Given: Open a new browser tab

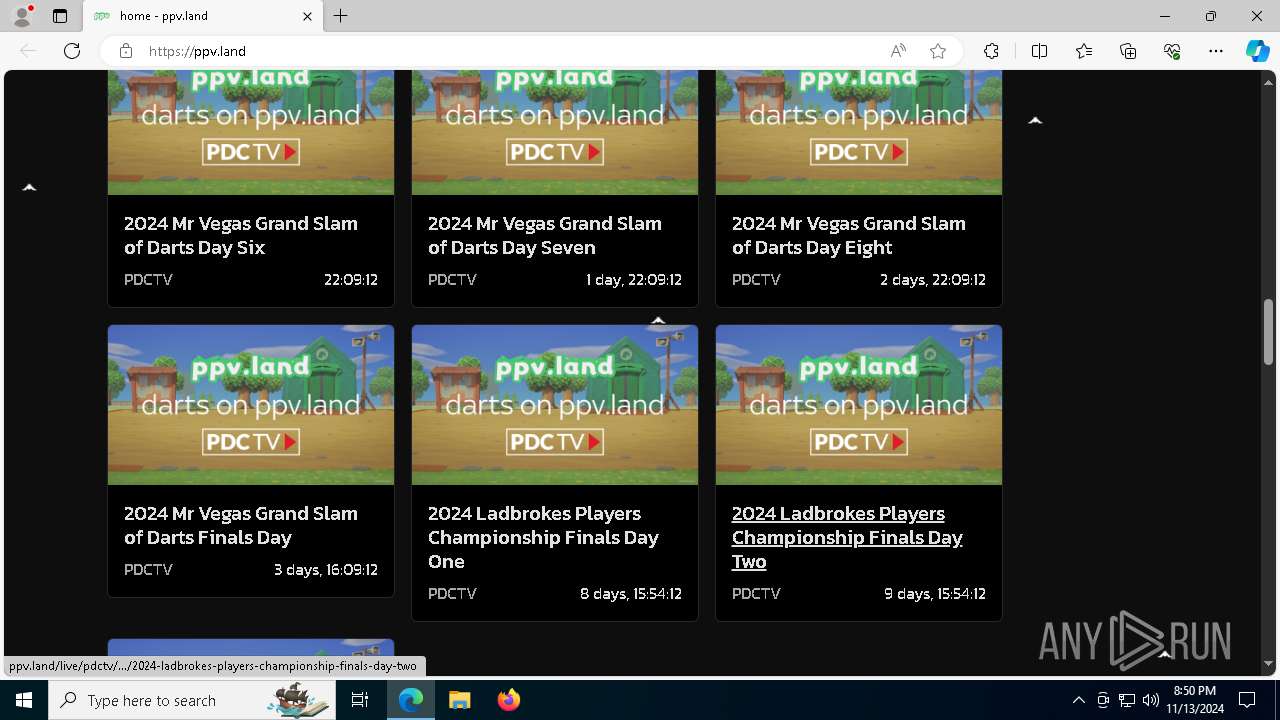Looking at the screenshot, I should point(341,16).
